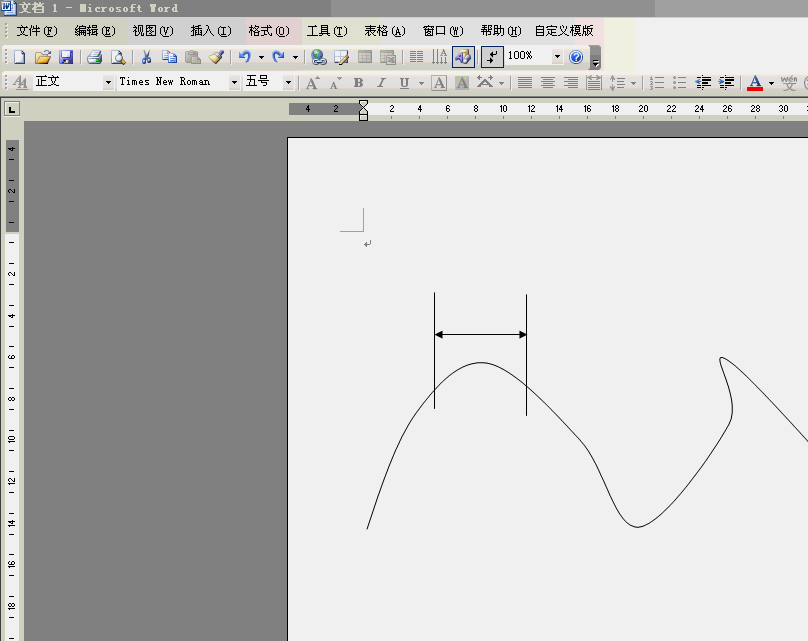Apply distributed alignment
808x641 pixels.
[x=594, y=83]
